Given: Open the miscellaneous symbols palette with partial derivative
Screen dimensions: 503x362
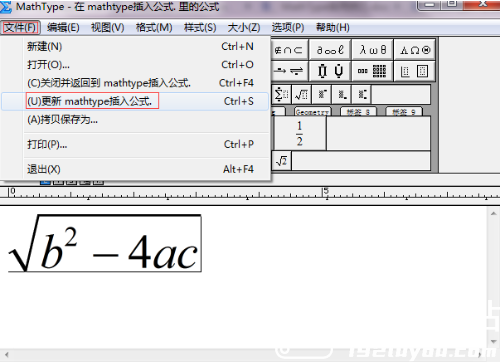Looking at the screenshot, I should pyautogui.click(x=330, y=50).
